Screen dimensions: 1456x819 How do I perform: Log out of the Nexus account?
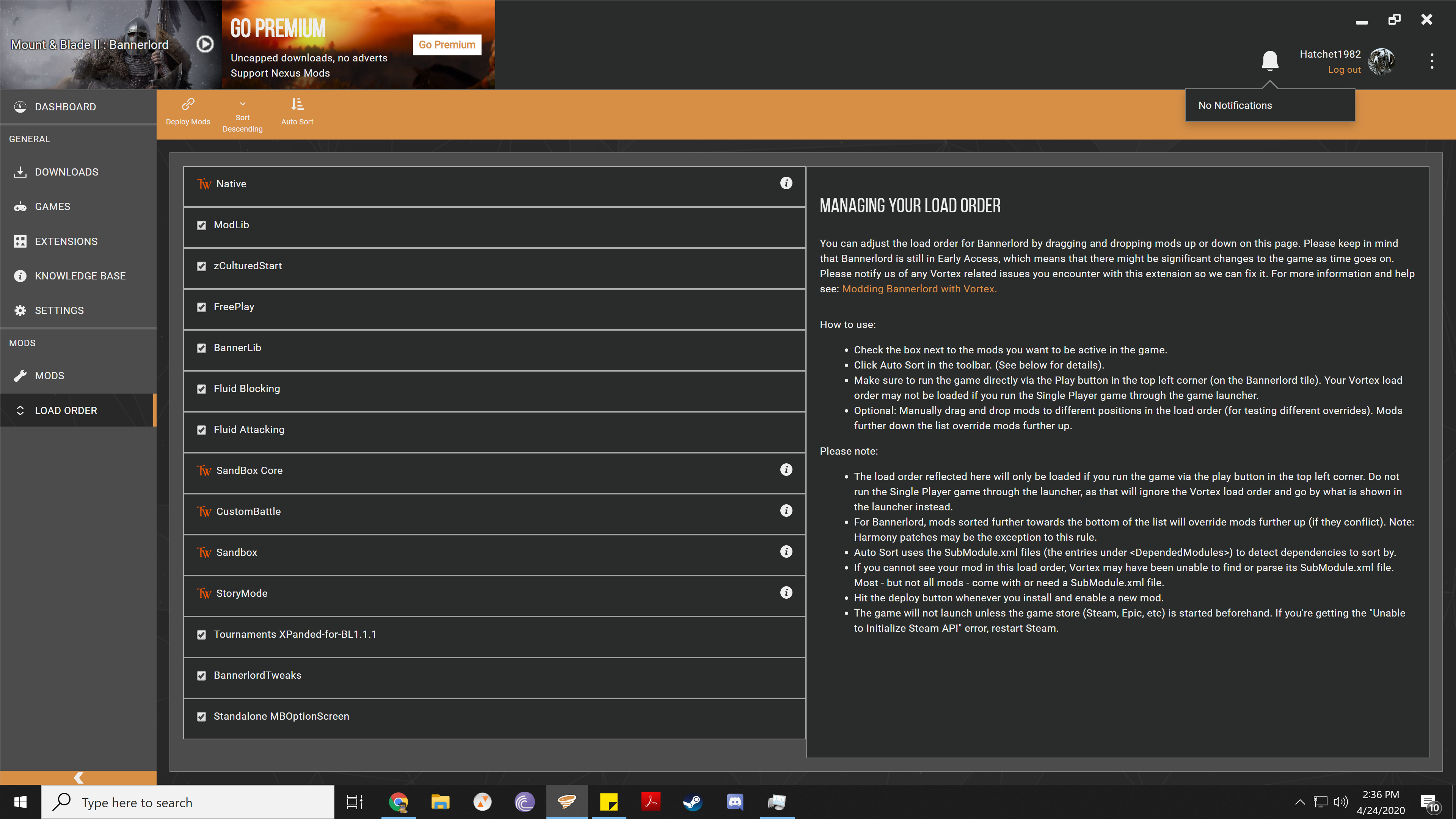pos(1344,69)
